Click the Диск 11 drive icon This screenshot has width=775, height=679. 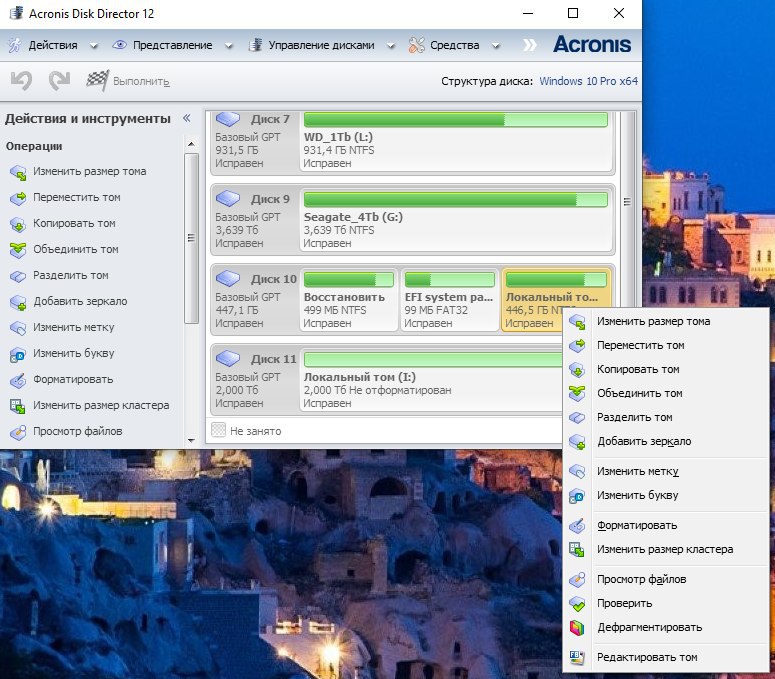(228, 358)
